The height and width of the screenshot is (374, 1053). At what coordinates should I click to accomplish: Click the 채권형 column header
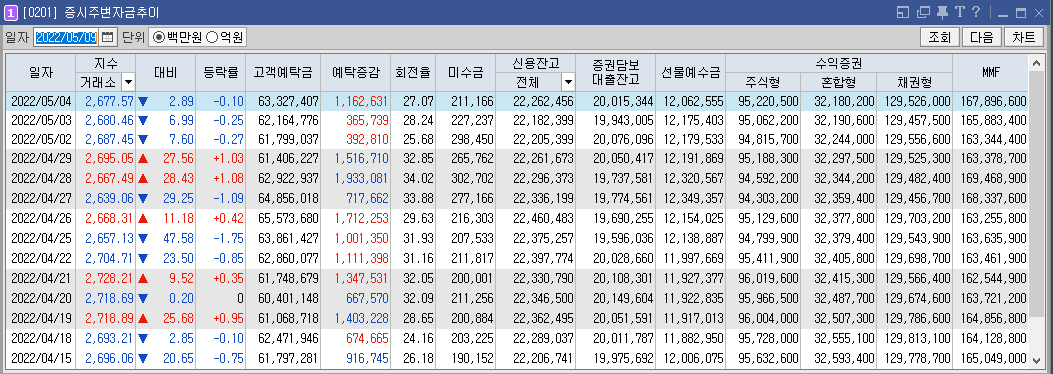[915, 82]
